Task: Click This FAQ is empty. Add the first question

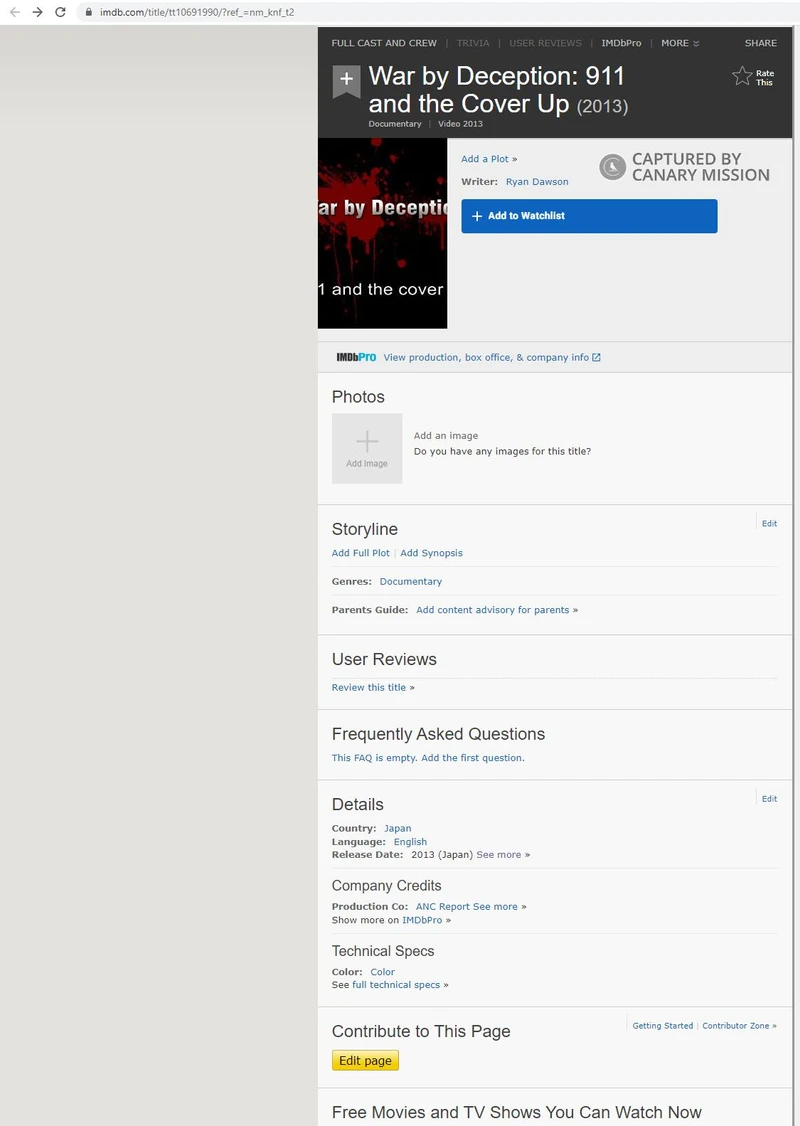Action: coord(428,758)
